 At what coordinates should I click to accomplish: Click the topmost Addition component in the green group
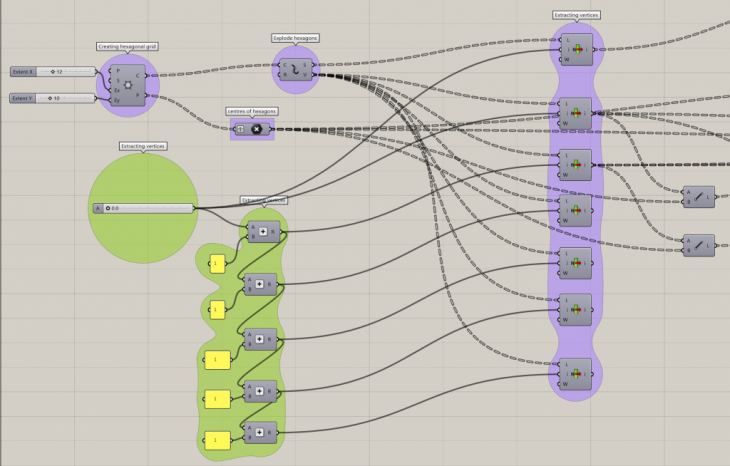click(263, 232)
